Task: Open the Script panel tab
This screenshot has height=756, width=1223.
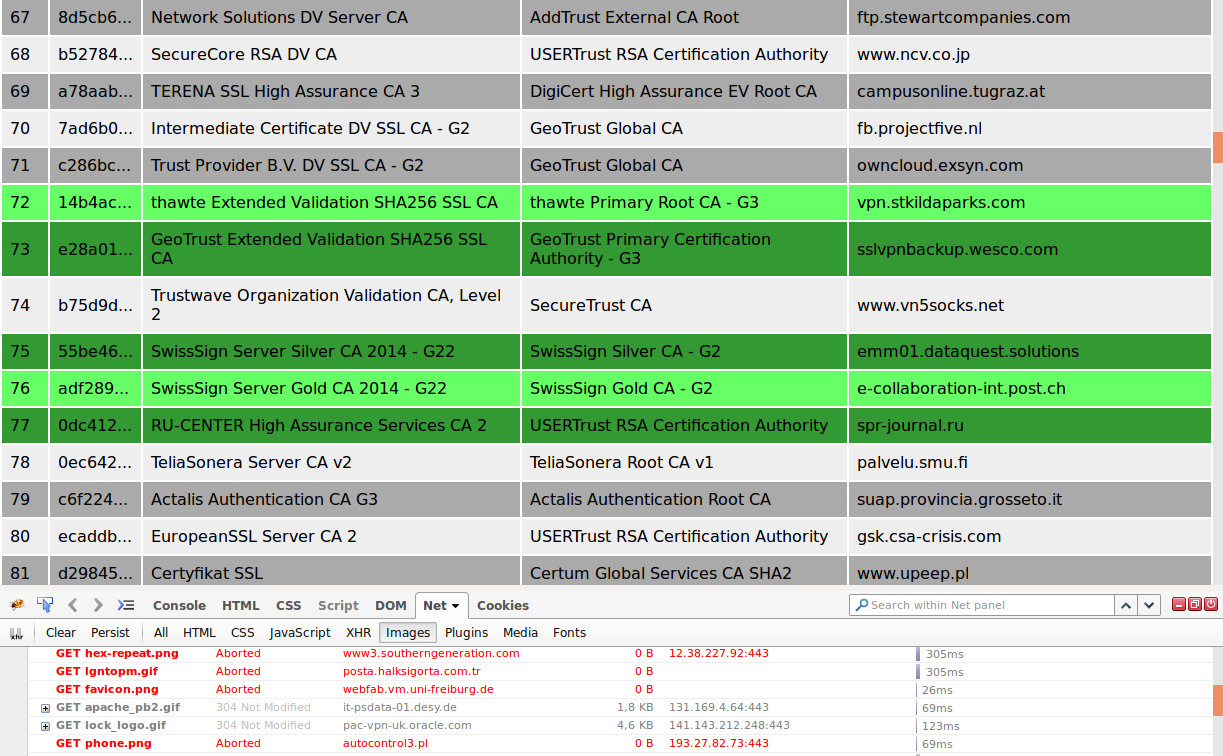Action: click(x=338, y=605)
